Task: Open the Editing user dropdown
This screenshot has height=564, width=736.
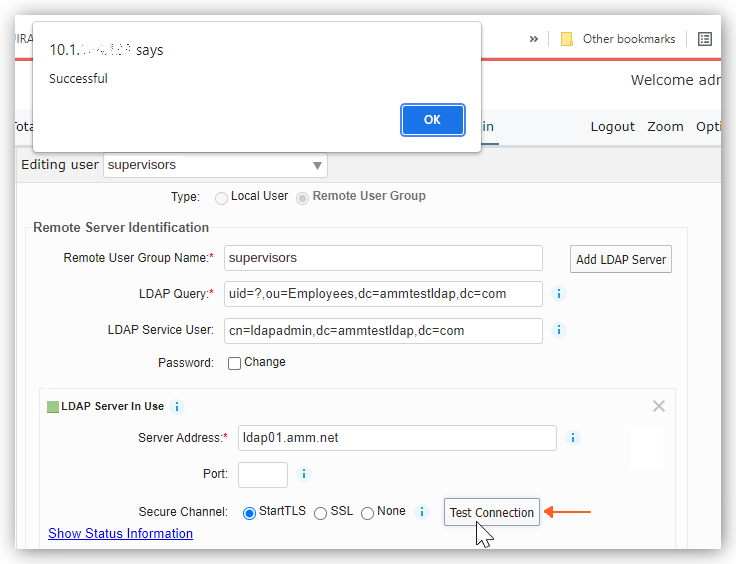Action: pos(215,165)
